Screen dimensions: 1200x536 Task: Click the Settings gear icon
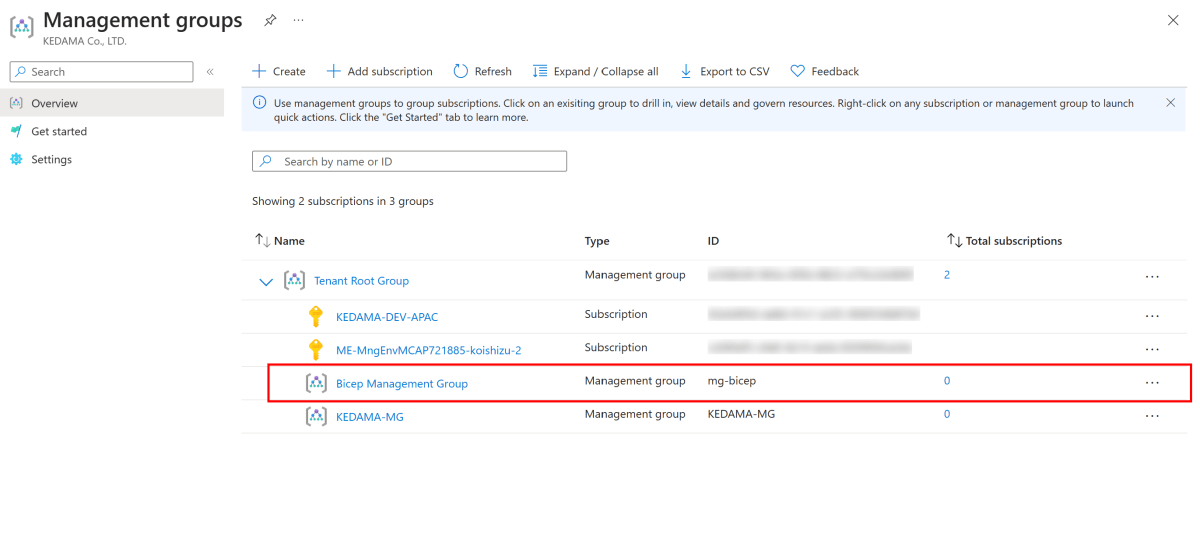pyautogui.click(x=16, y=159)
